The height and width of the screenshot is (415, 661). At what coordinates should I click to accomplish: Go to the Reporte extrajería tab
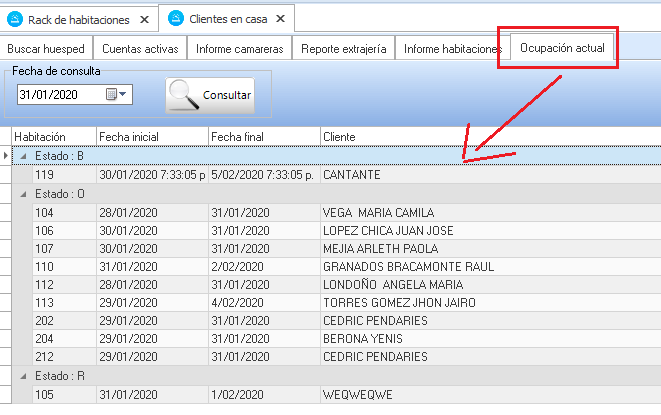click(x=344, y=48)
